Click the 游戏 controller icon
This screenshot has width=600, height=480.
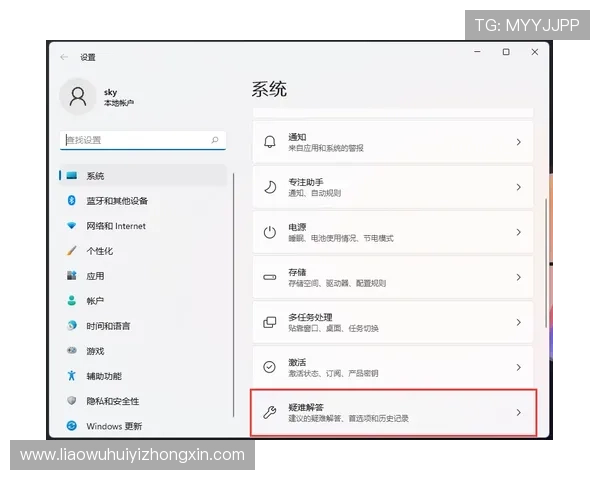[x=72, y=351]
